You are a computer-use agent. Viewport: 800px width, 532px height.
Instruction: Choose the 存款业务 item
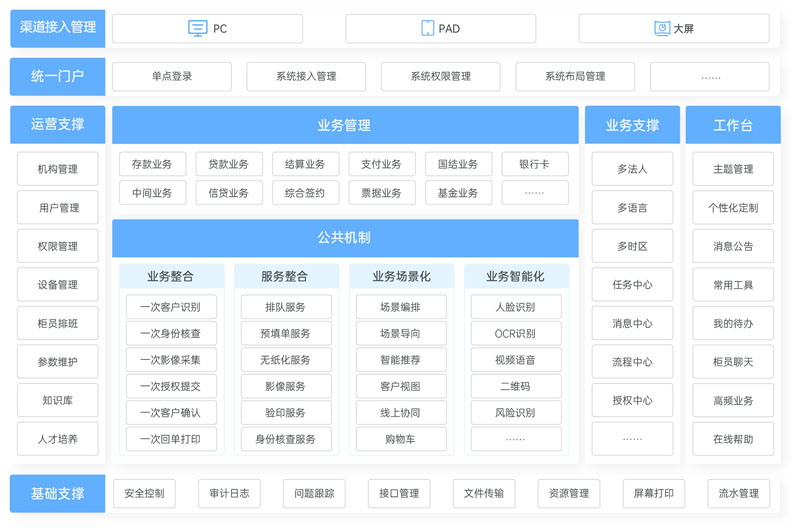[x=152, y=165]
